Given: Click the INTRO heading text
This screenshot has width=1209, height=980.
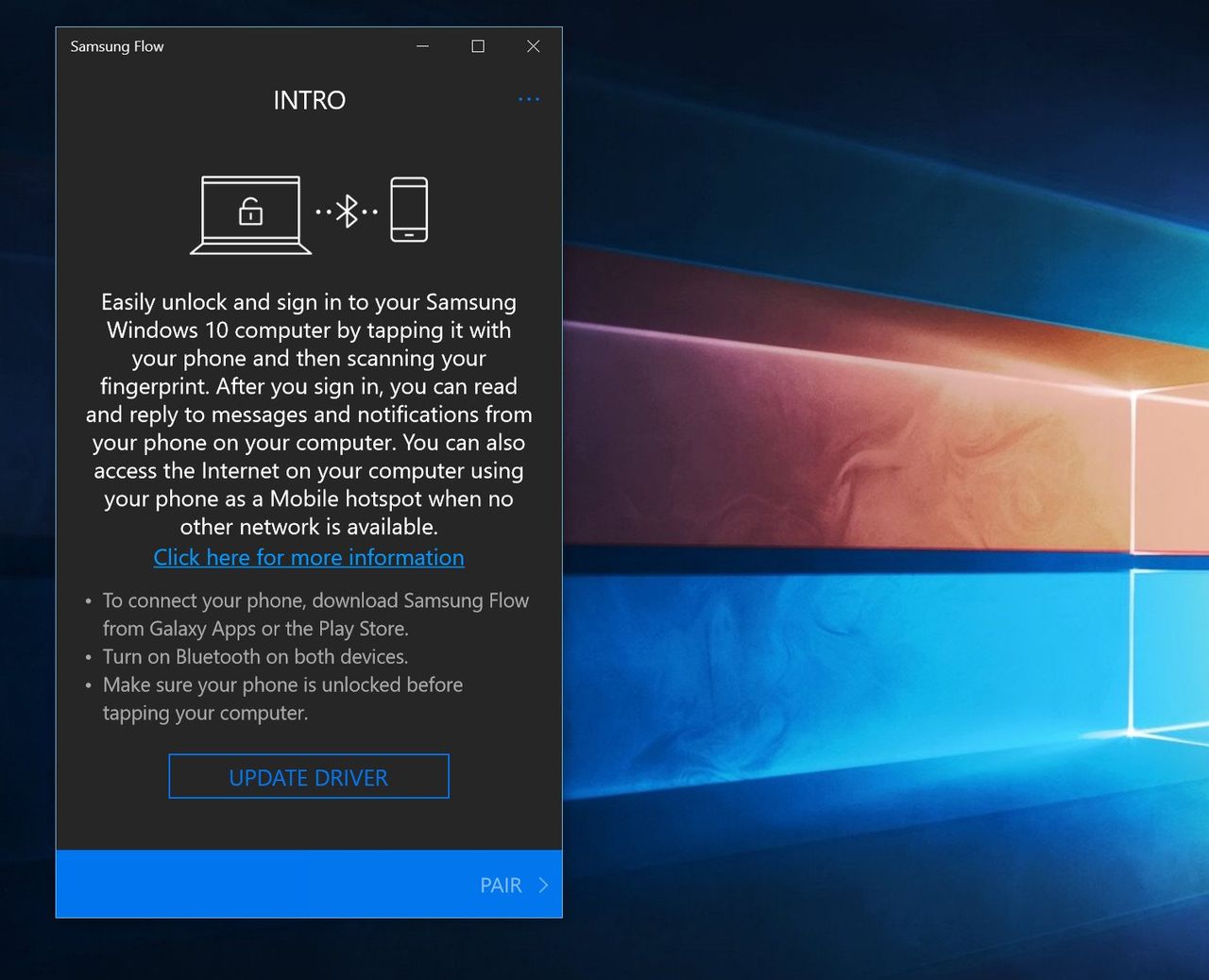Looking at the screenshot, I should (x=310, y=100).
